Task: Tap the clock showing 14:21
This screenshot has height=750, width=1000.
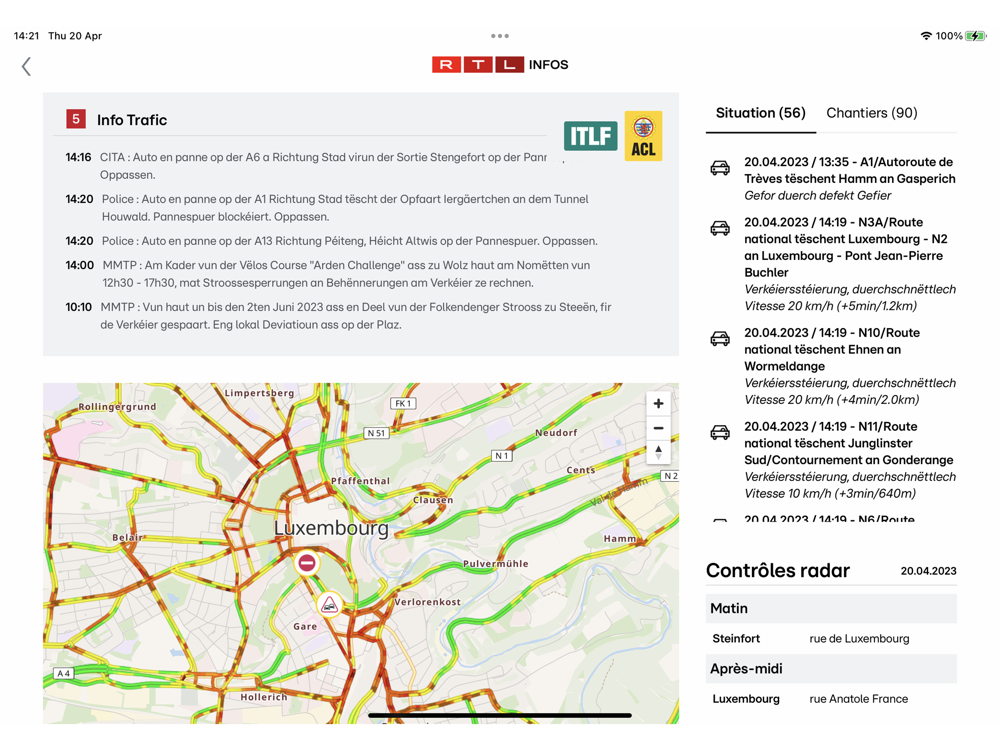Action: [26, 36]
